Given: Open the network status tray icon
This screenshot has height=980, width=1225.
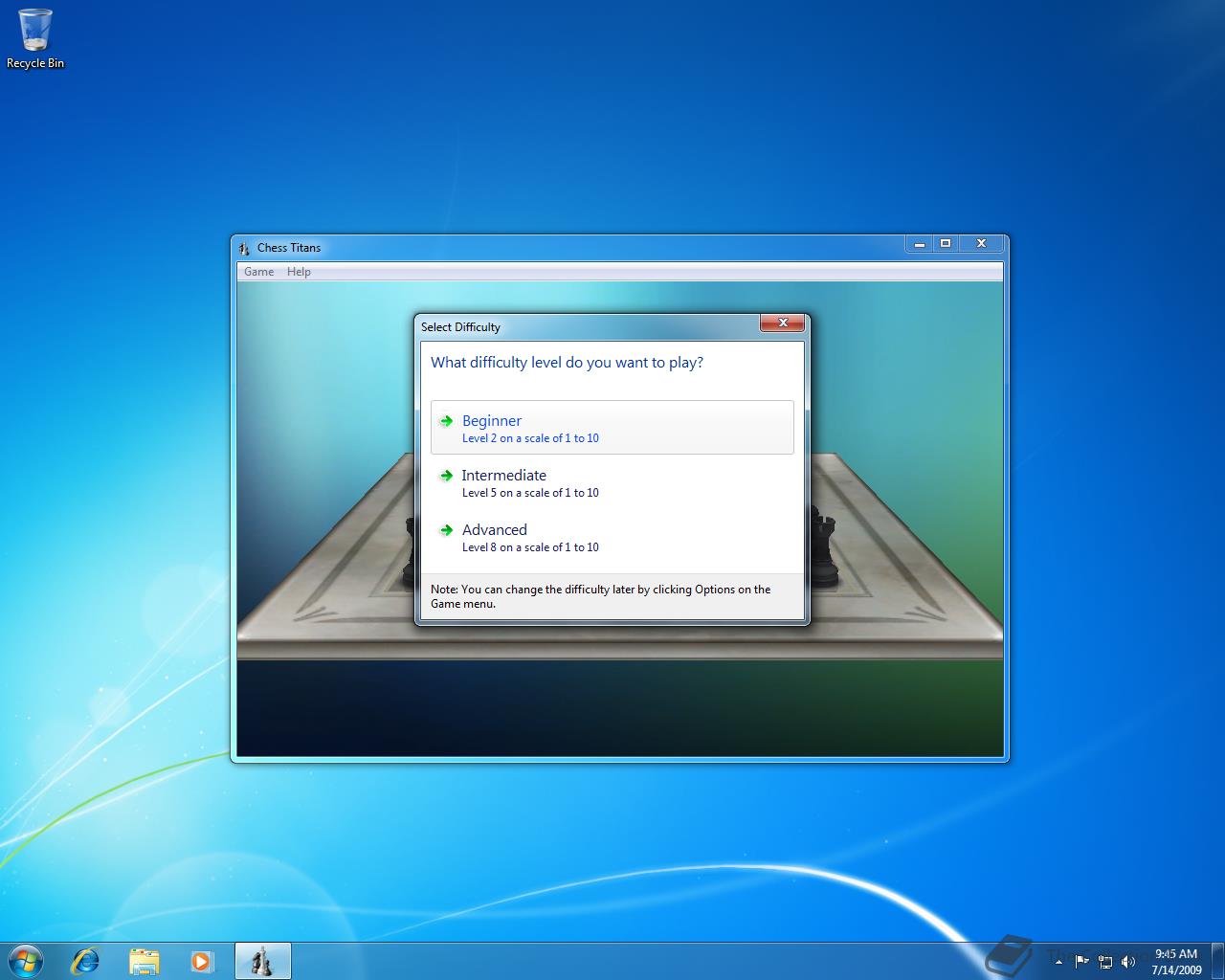Looking at the screenshot, I should [x=1105, y=962].
